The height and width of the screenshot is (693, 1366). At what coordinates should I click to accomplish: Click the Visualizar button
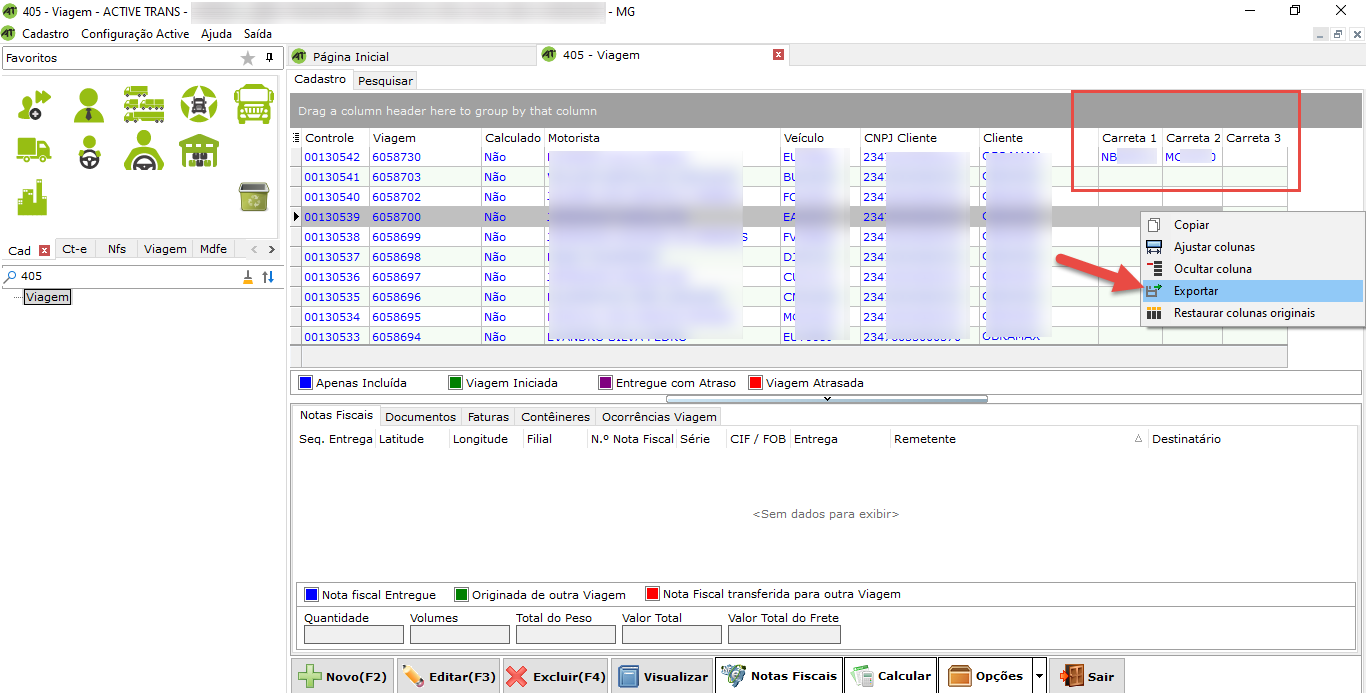coord(663,677)
